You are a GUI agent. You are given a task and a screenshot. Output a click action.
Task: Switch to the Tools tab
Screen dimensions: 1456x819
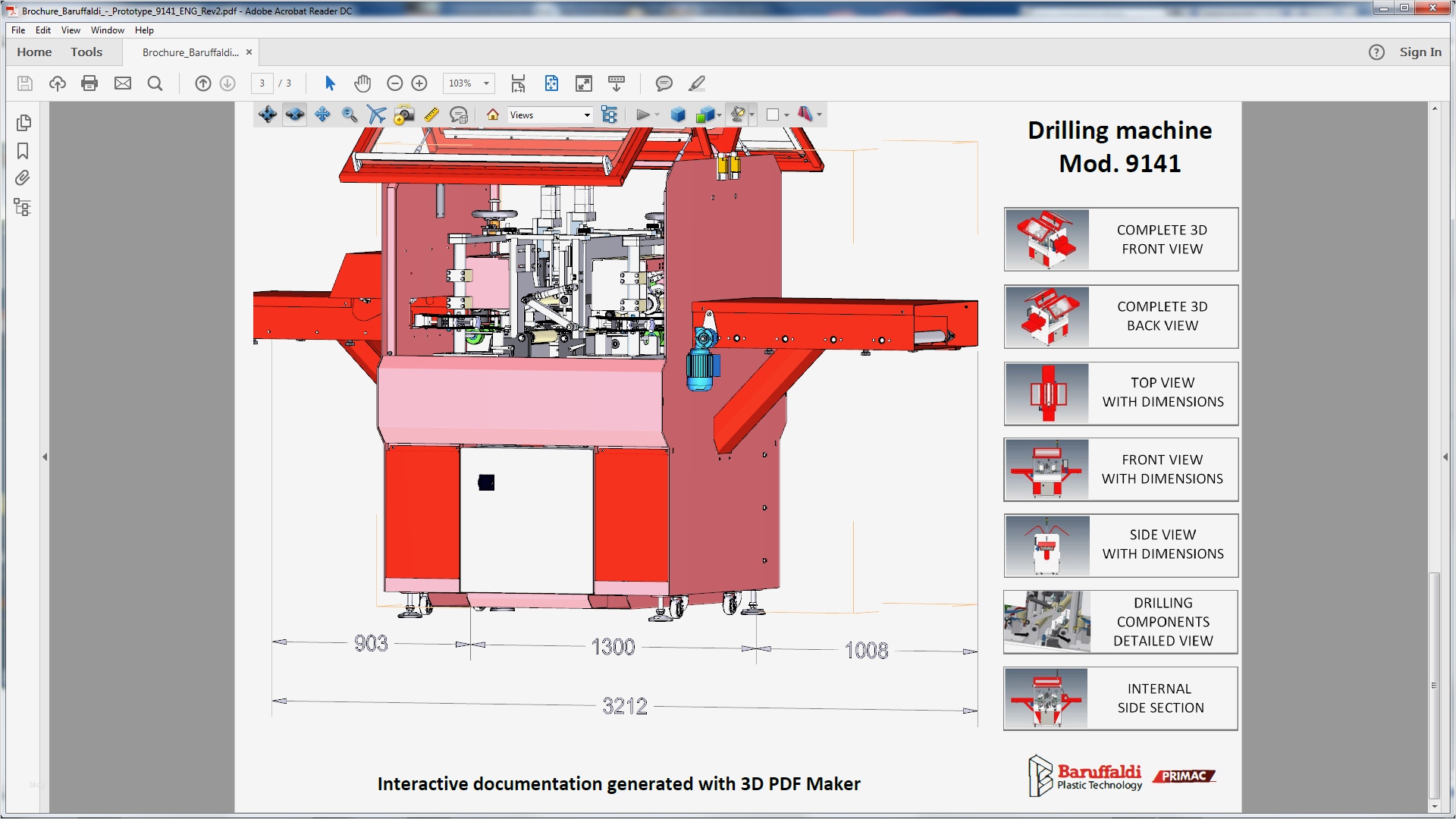click(x=86, y=52)
